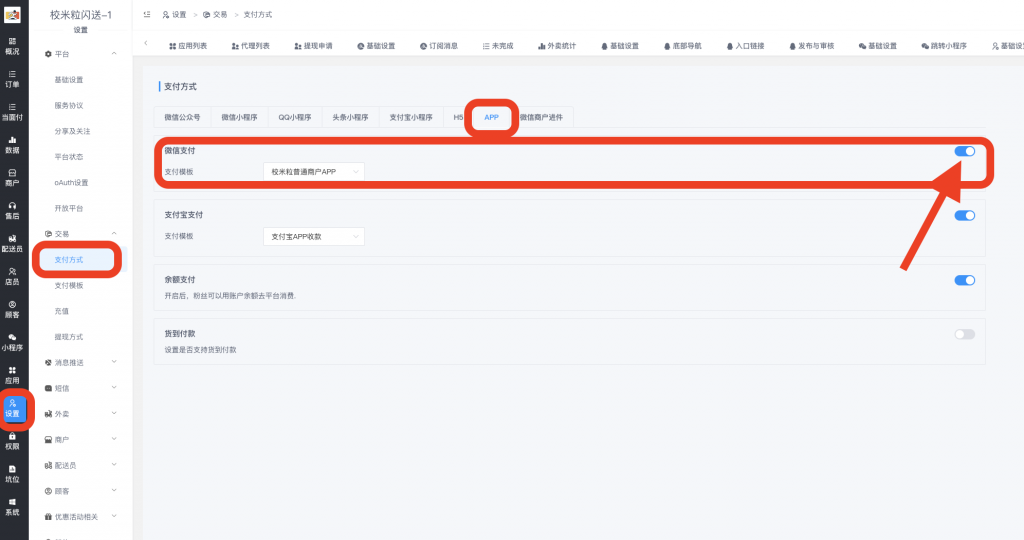The width and height of the screenshot is (1024, 540).
Task: Open oAuth设置 in settings menu
Action: coord(71,183)
